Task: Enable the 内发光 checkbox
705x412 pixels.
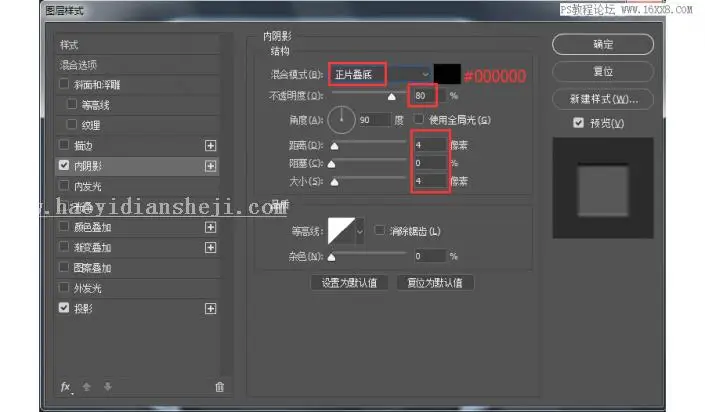Action: (x=64, y=185)
